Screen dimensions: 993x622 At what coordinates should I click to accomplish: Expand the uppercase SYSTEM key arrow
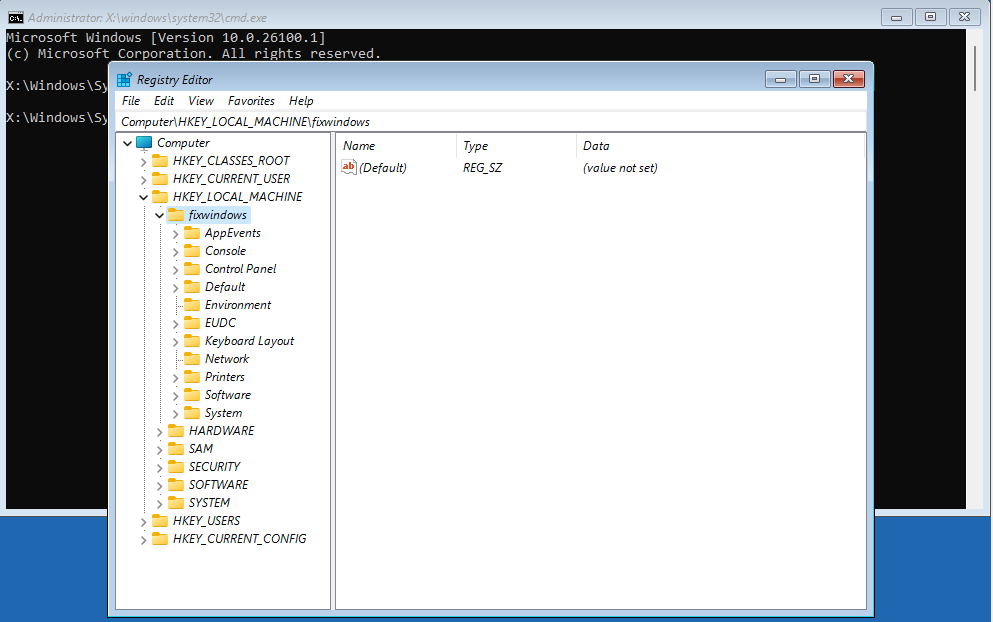click(160, 504)
